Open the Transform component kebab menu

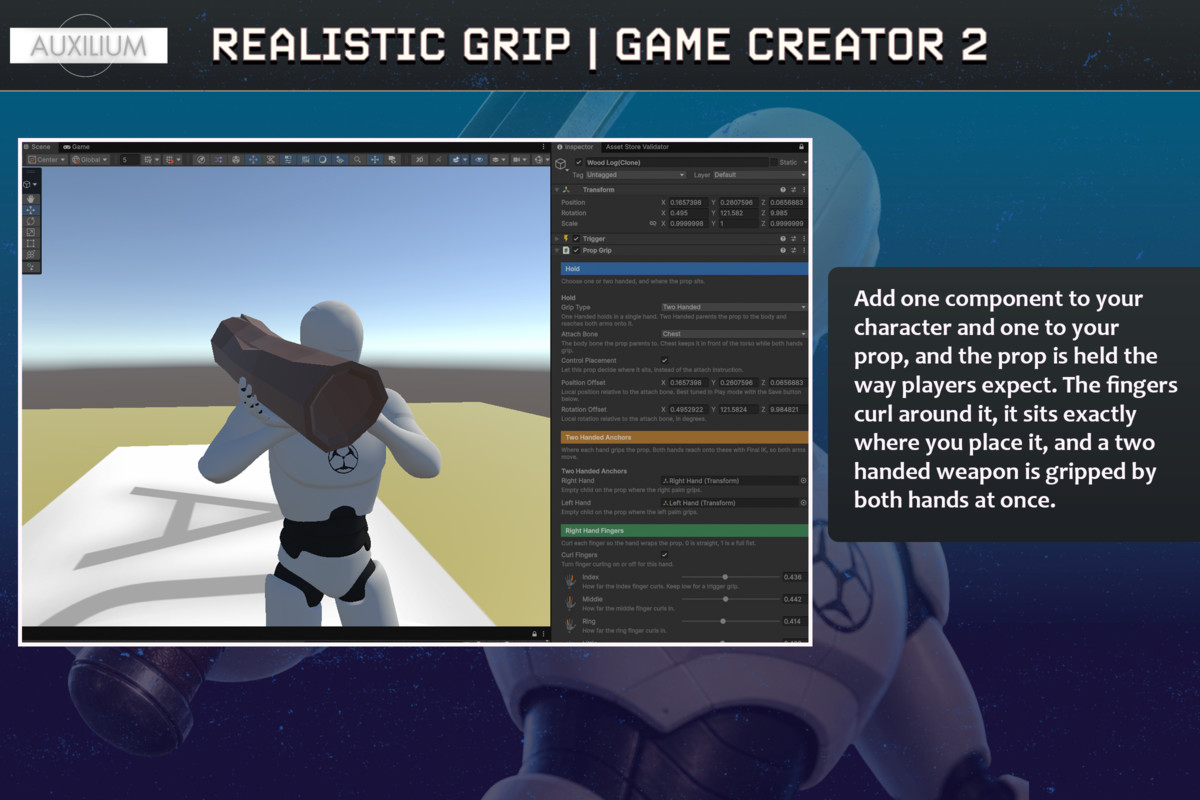pyautogui.click(x=804, y=190)
